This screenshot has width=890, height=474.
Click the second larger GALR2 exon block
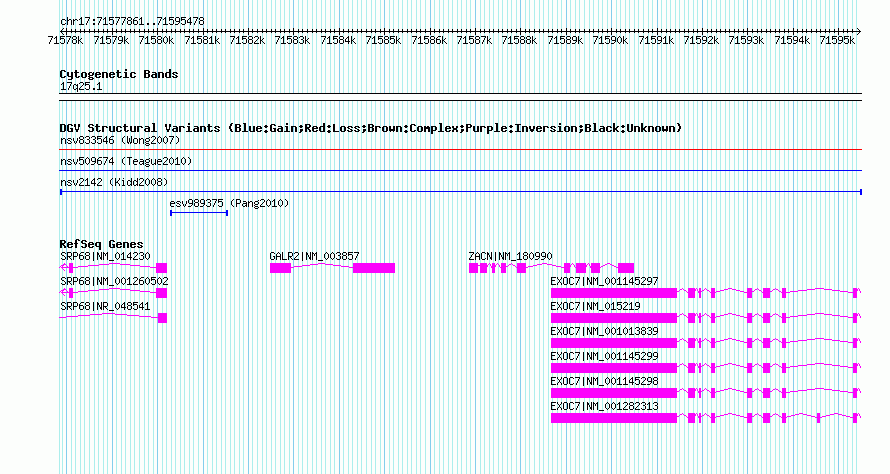pos(373,268)
